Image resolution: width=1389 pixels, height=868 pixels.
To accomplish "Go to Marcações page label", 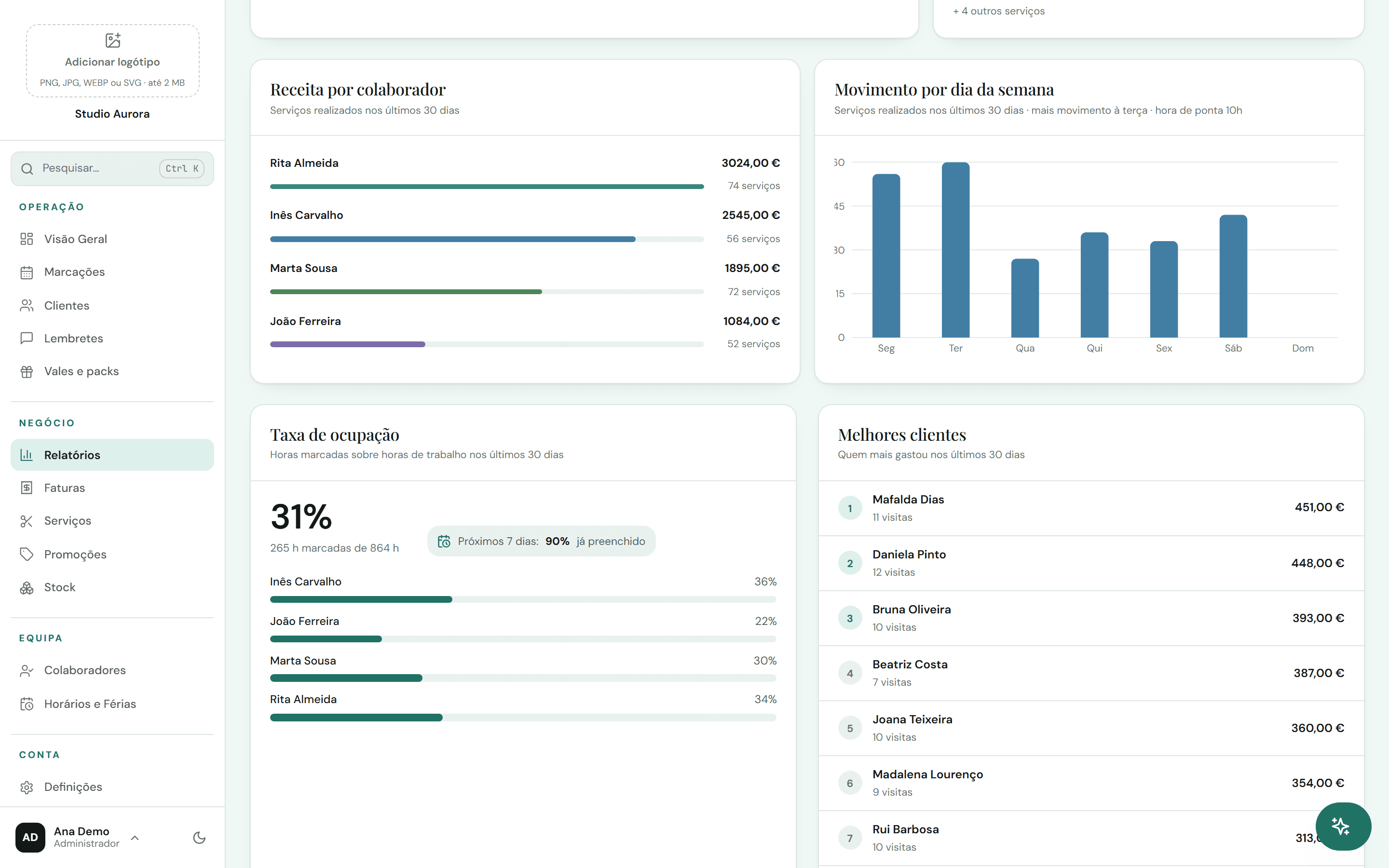I will (75, 272).
